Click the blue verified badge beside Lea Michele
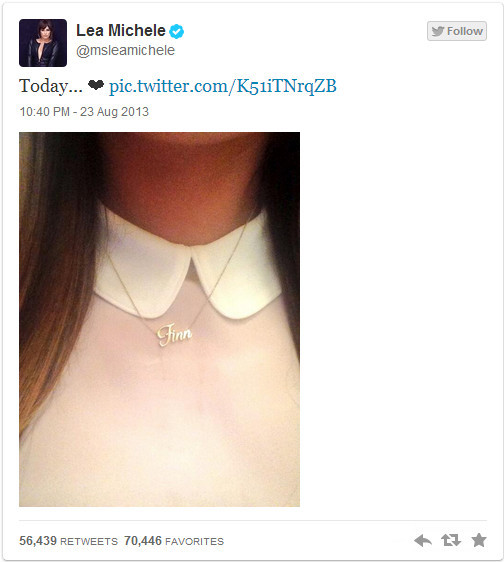 click(x=176, y=32)
